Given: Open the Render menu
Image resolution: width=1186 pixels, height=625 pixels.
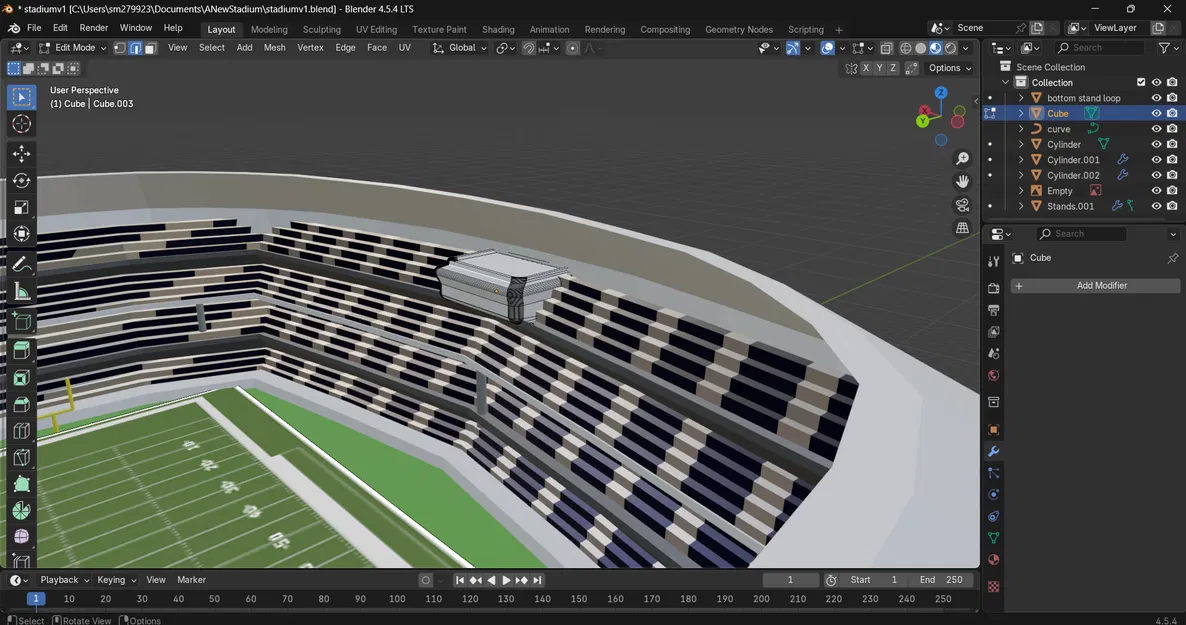Looking at the screenshot, I should click(x=94, y=28).
